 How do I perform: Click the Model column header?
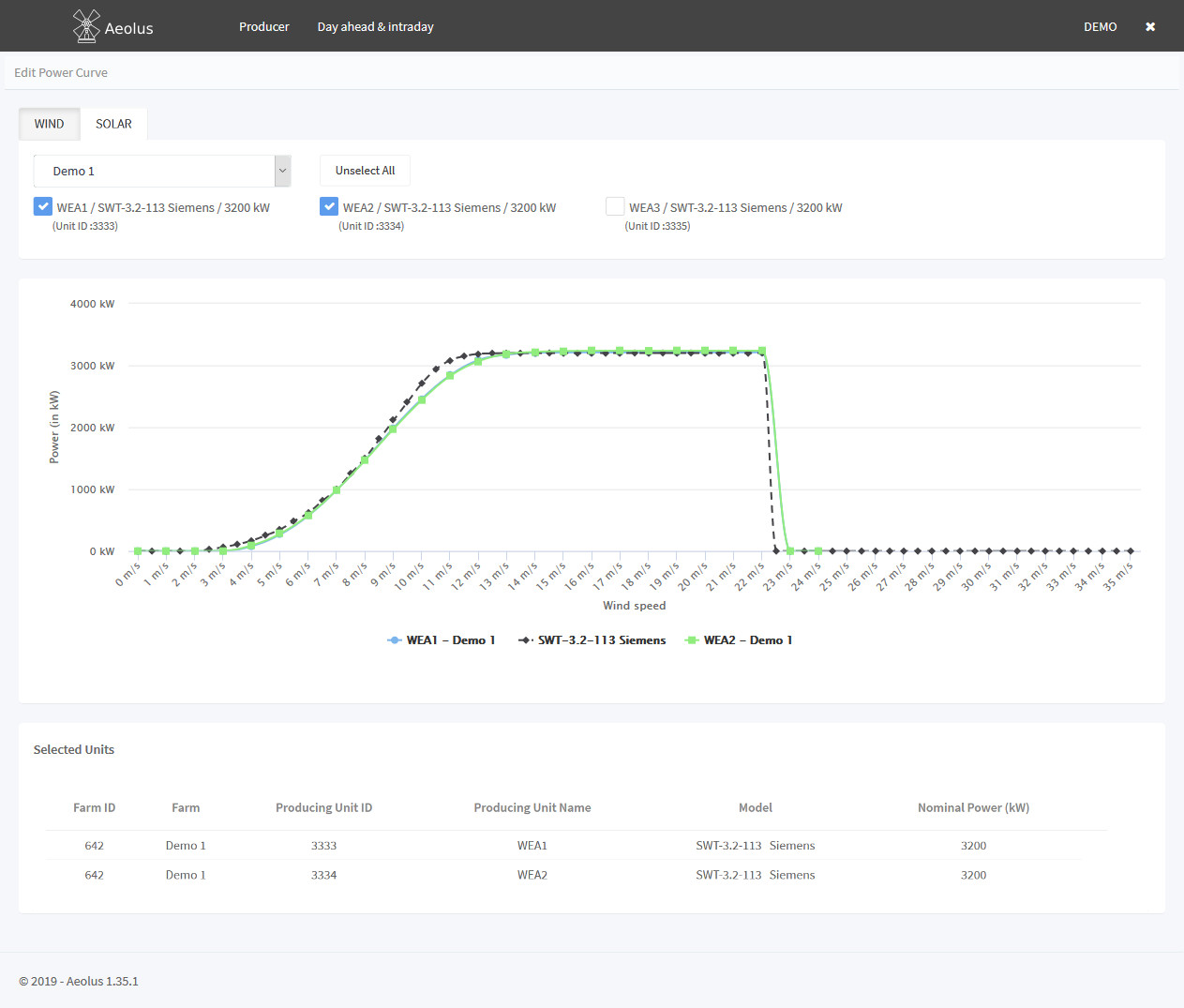[756, 807]
